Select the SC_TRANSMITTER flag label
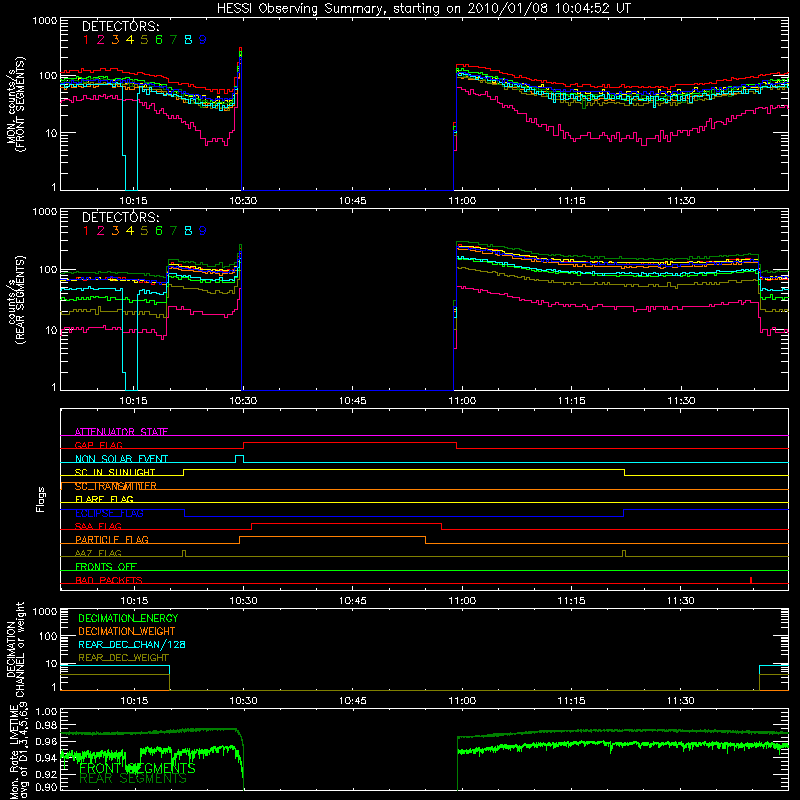 coord(116,486)
